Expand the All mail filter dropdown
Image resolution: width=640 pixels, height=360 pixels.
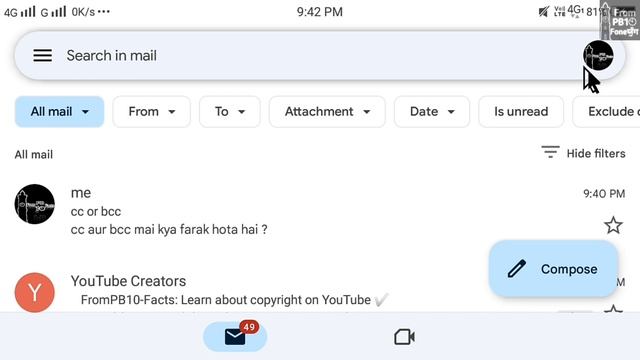[60, 111]
